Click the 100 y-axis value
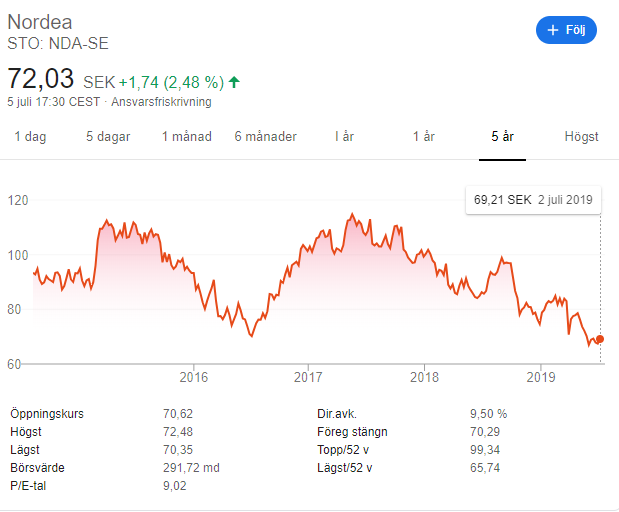This screenshot has height=512, width=619. (18, 255)
